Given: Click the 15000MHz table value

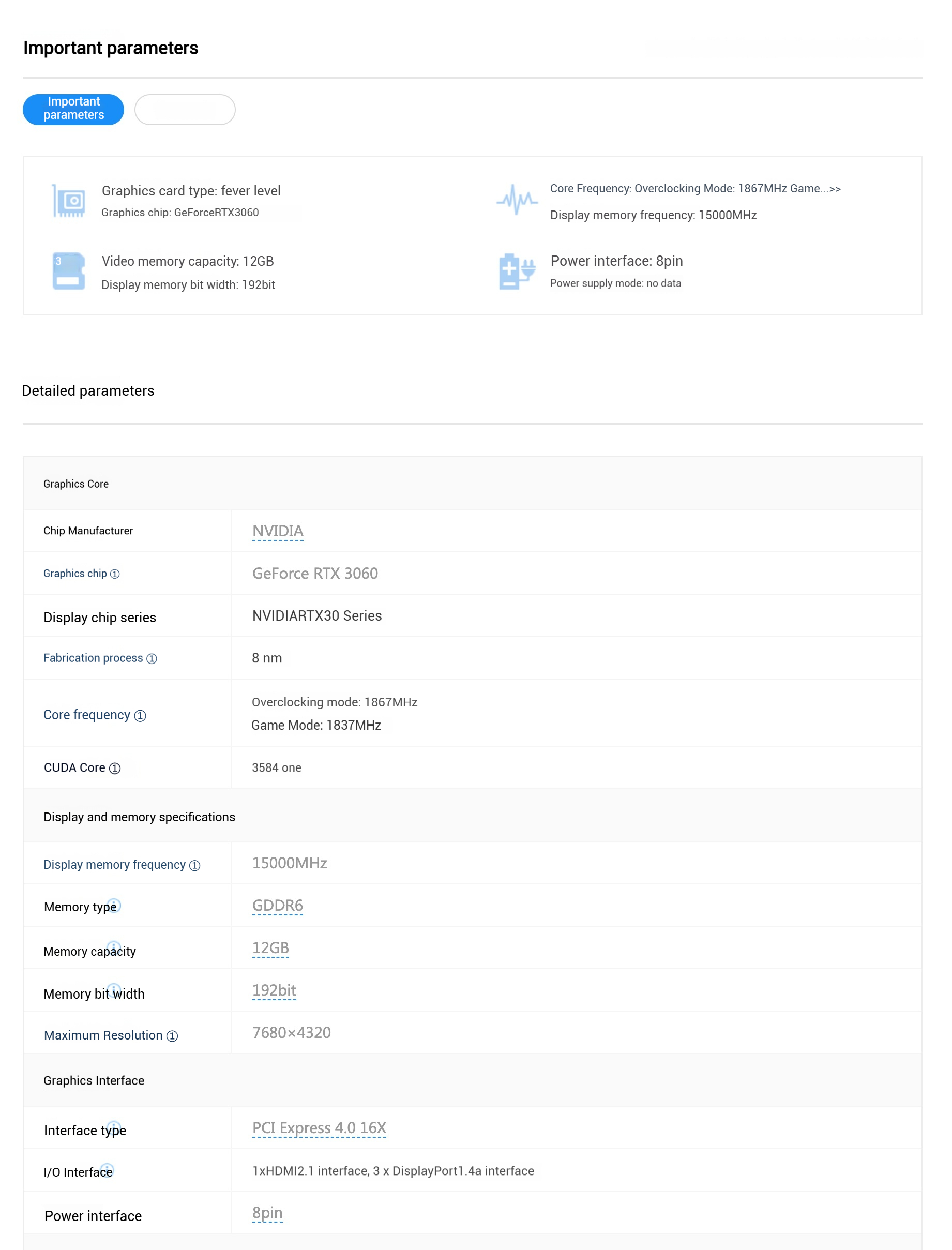Looking at the screenshot, I should pyautogui.click(x=290, y=863).
